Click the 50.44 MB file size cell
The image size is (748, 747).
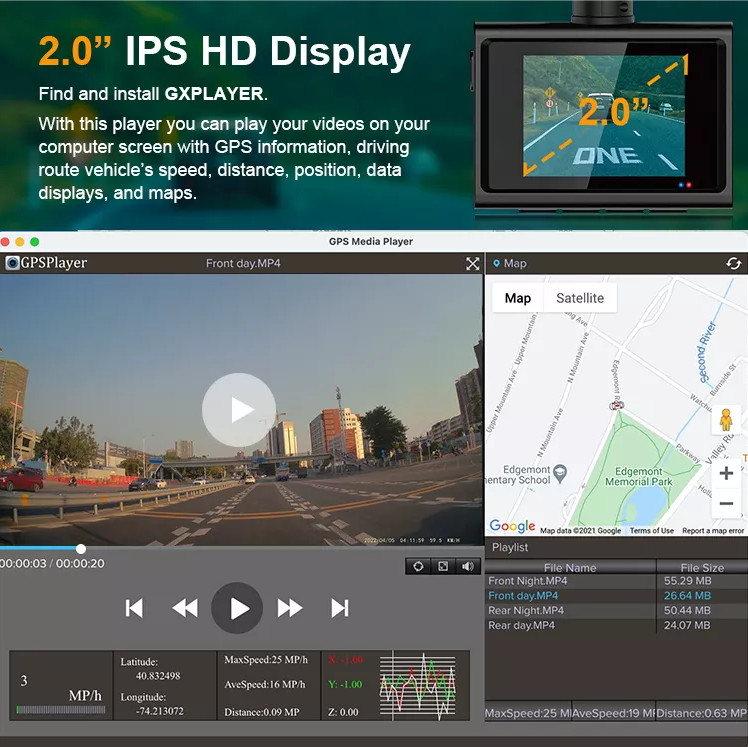tap(687, 611)
